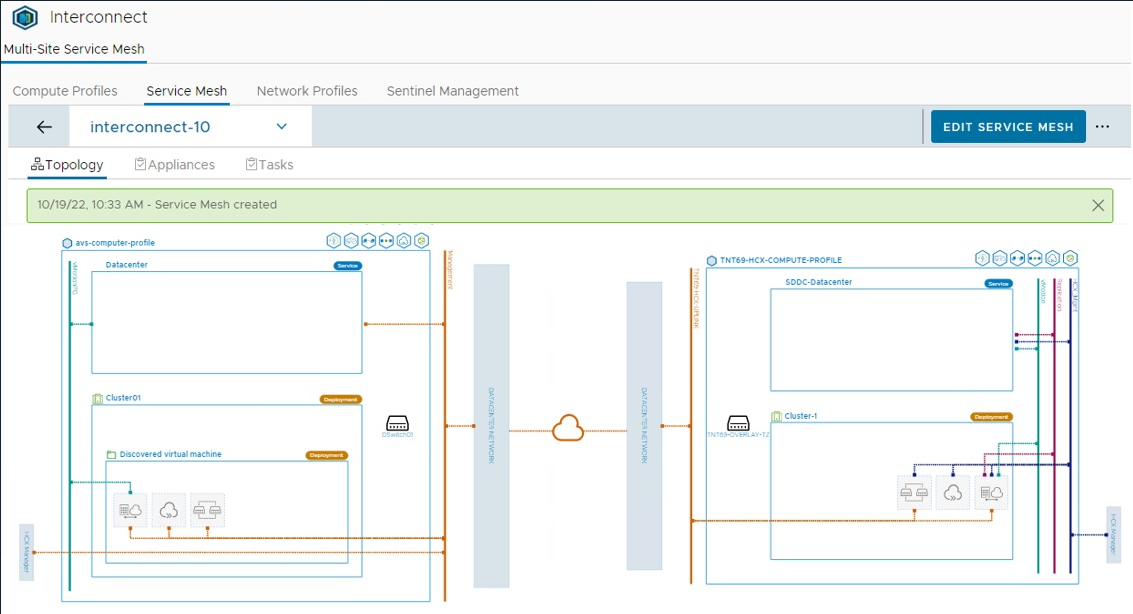Open the Compute Profiles tab
The image size is (1133, 614).
point(65,91)
